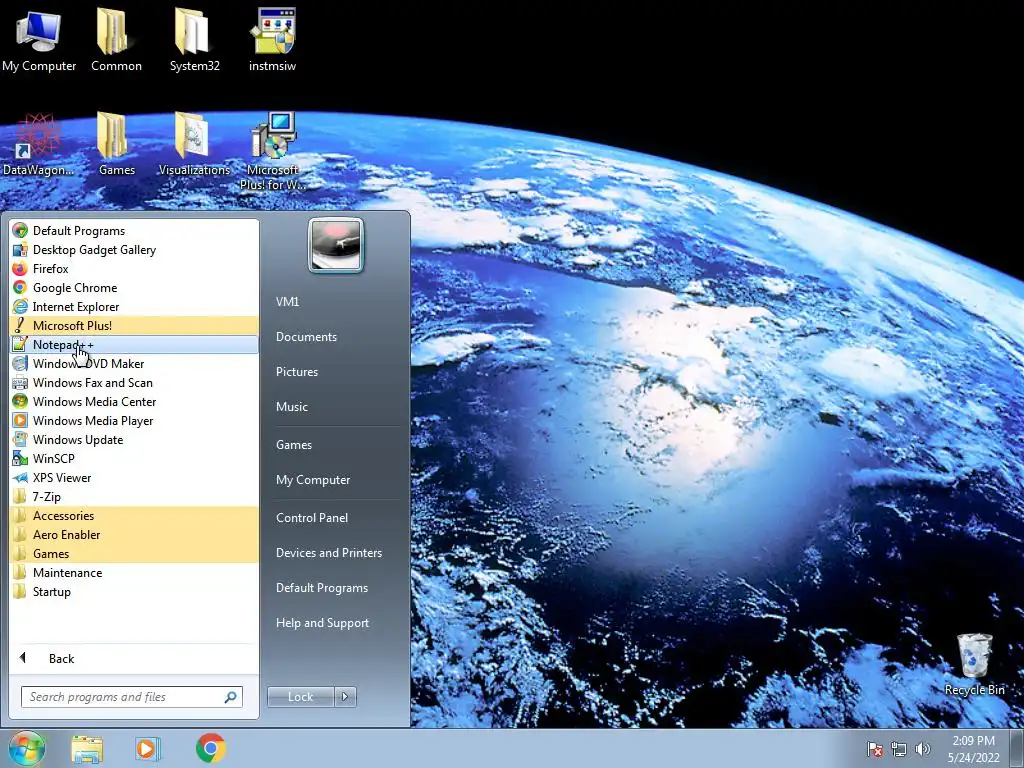Image resolution: width=1024 pixels, height=768 pixels.
Task: Open Windows Fax and Scan
Action: point(135,383)
